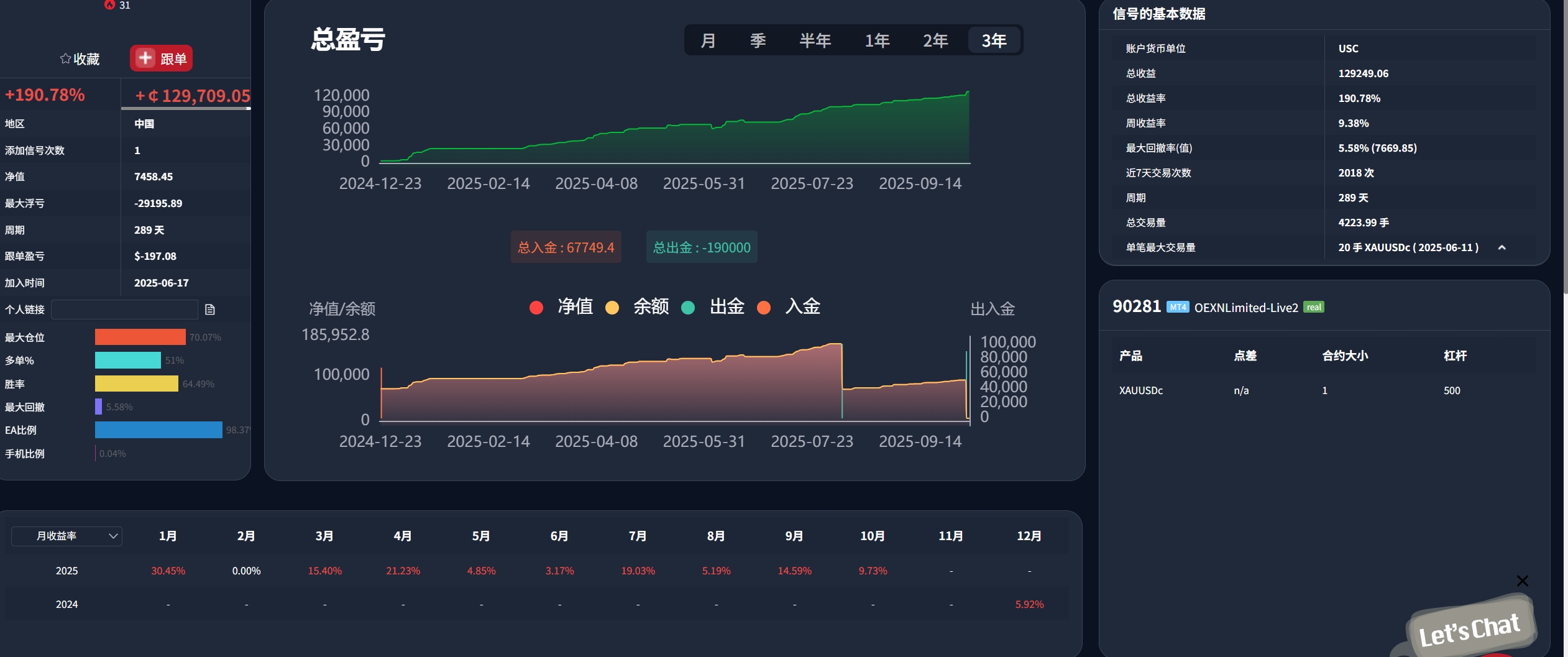Toggle the 入金 series in the chart legend
The image size is (1568, 657).
pos(789,307)
